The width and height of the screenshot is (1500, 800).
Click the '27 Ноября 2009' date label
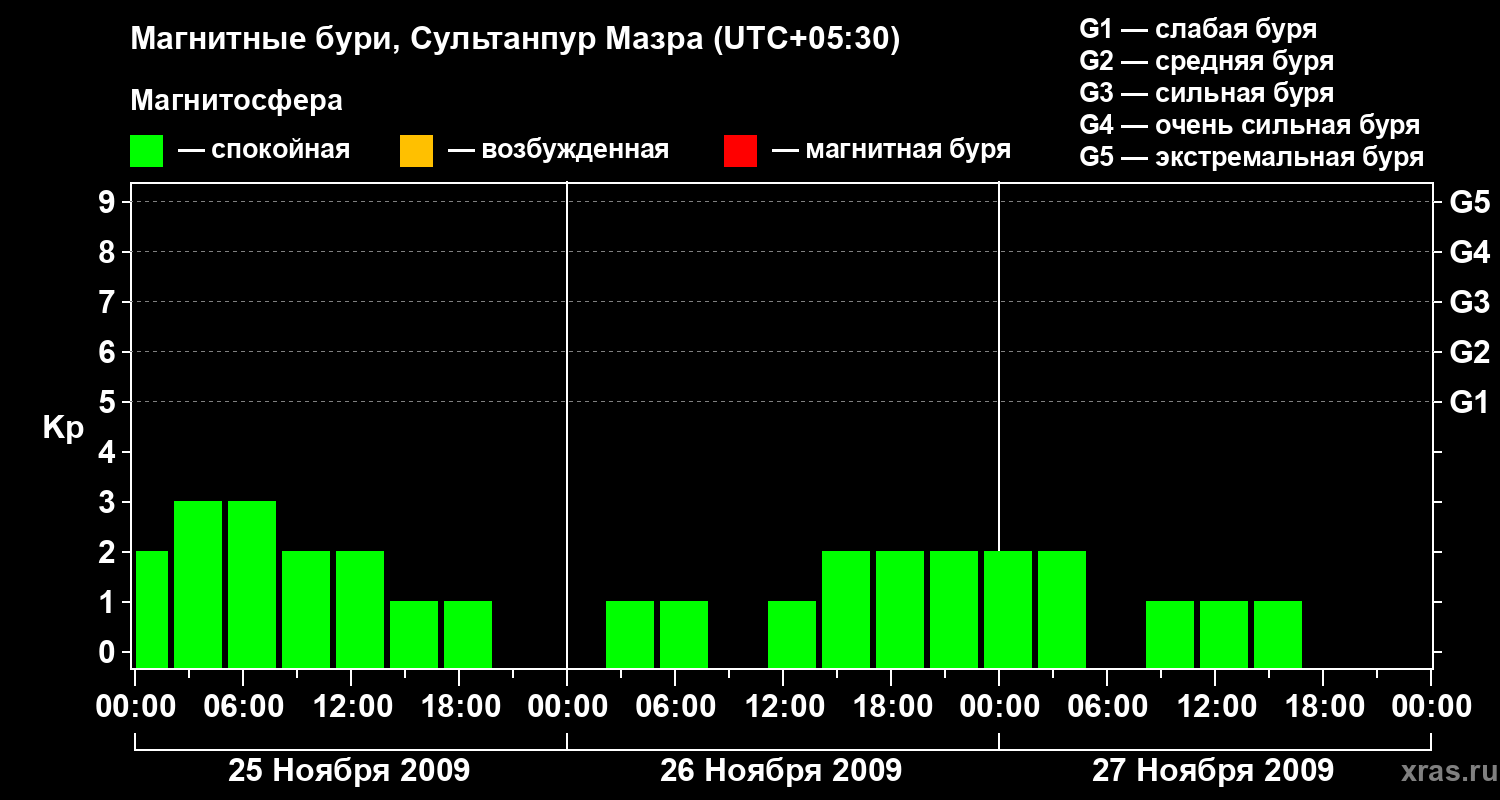(1213, 770)
